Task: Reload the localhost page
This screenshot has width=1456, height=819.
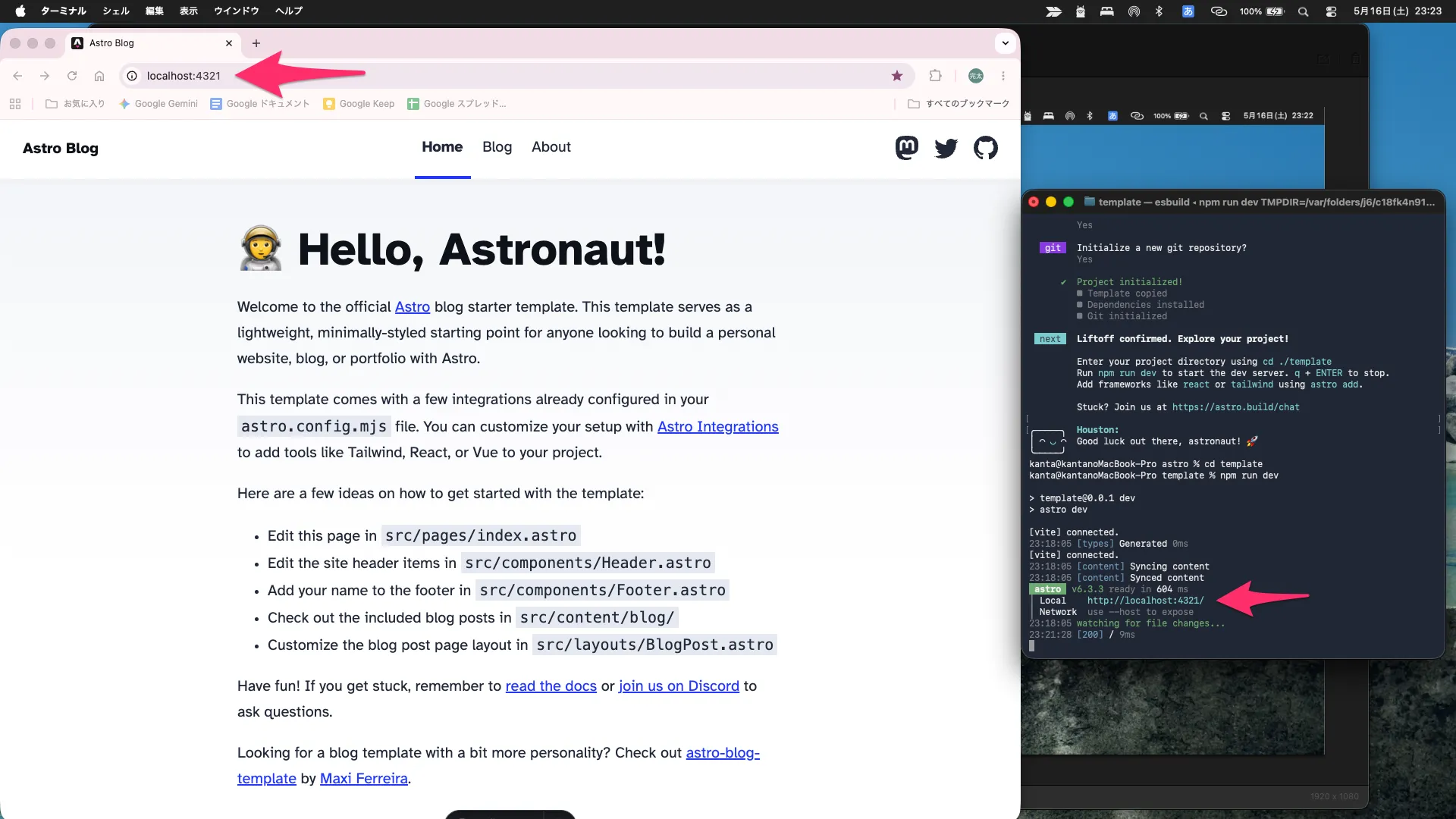Action: tap(72, 76)
